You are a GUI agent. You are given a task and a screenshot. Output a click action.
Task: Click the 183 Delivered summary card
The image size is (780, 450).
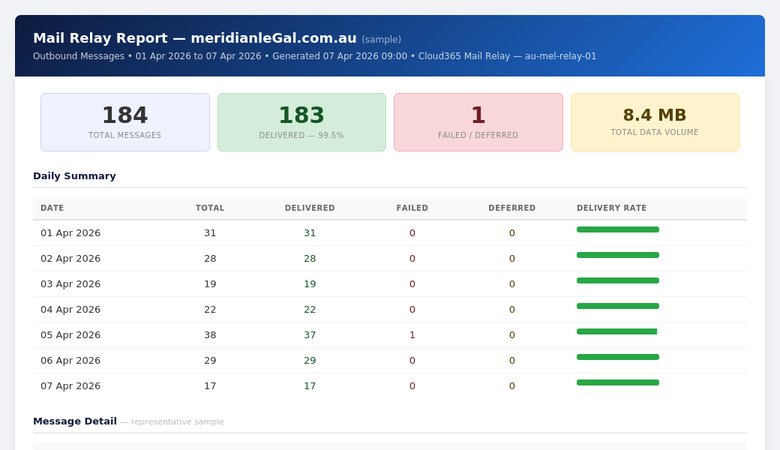click(x=301, y=122)
